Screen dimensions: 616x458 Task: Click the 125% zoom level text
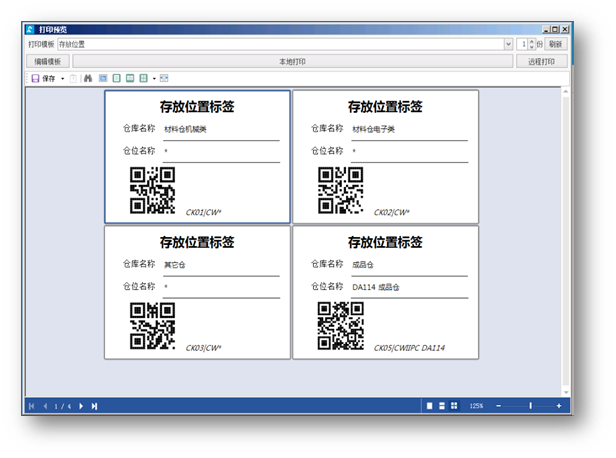(x=476, y=406)
